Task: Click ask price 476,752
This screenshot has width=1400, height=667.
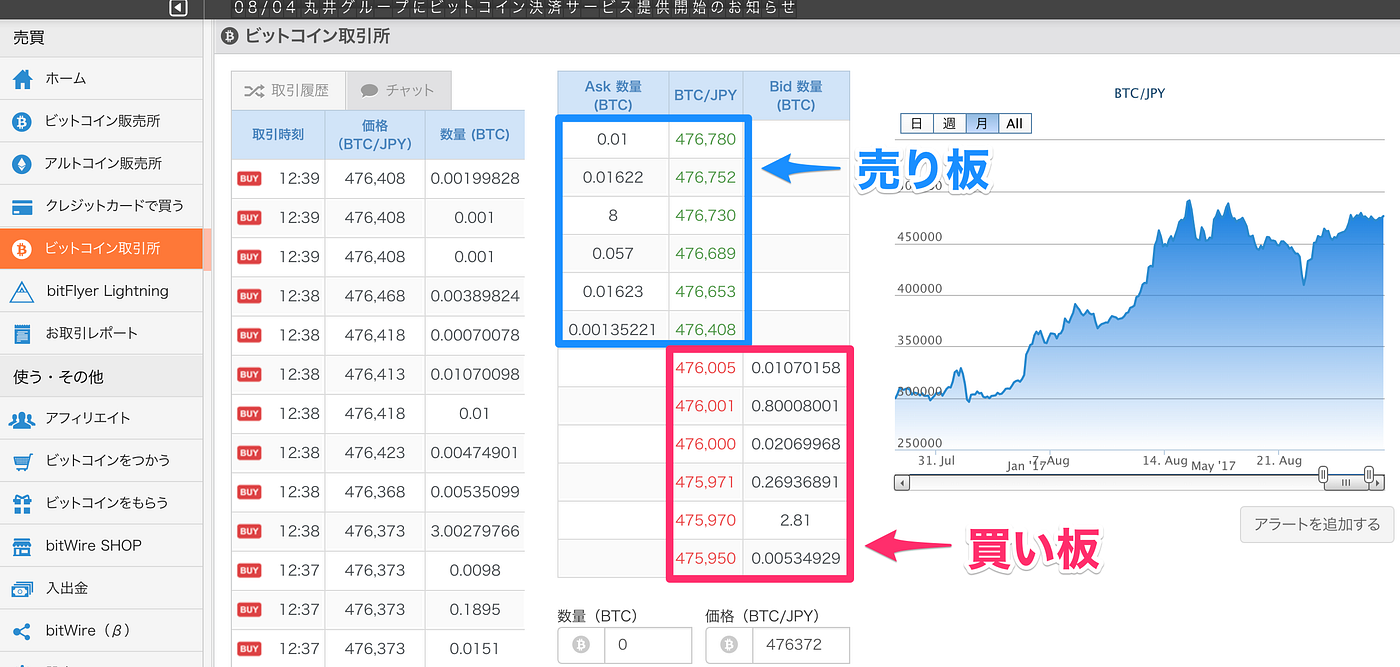Action: pos(705,178)
